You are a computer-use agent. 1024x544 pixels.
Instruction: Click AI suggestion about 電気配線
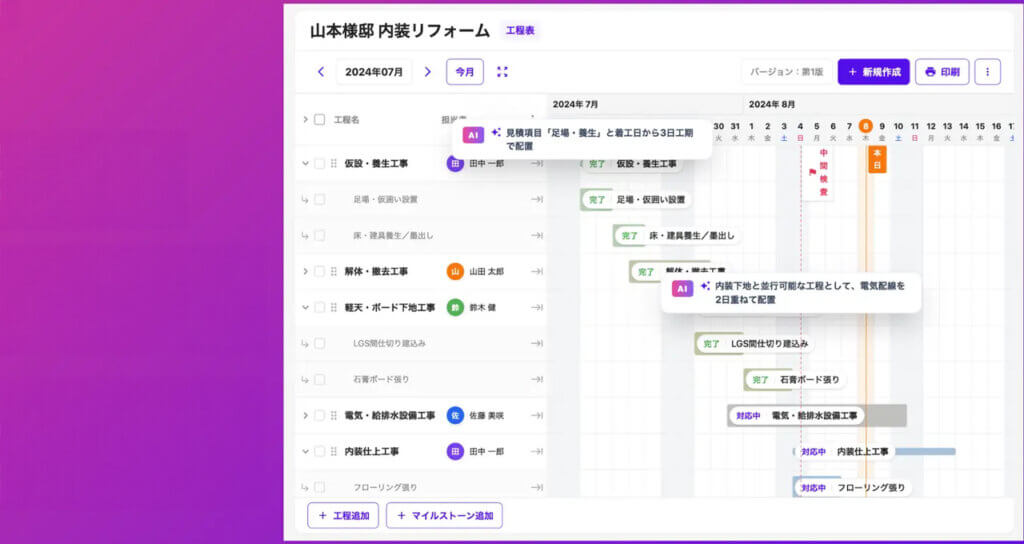click(x=791, y=293)
